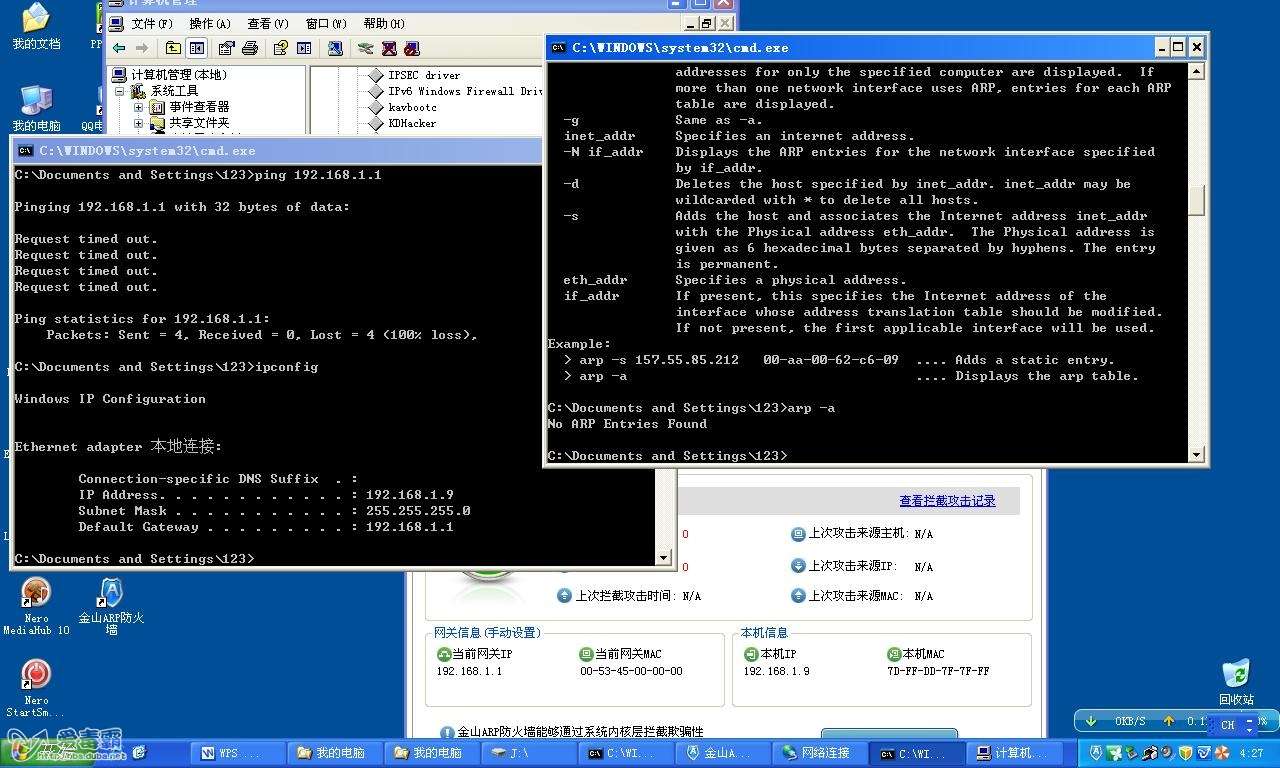Click scroll-down arrow of arp cmd window
The width and height of the screenshot is (1280, 768).
(x=1196, y=455)
